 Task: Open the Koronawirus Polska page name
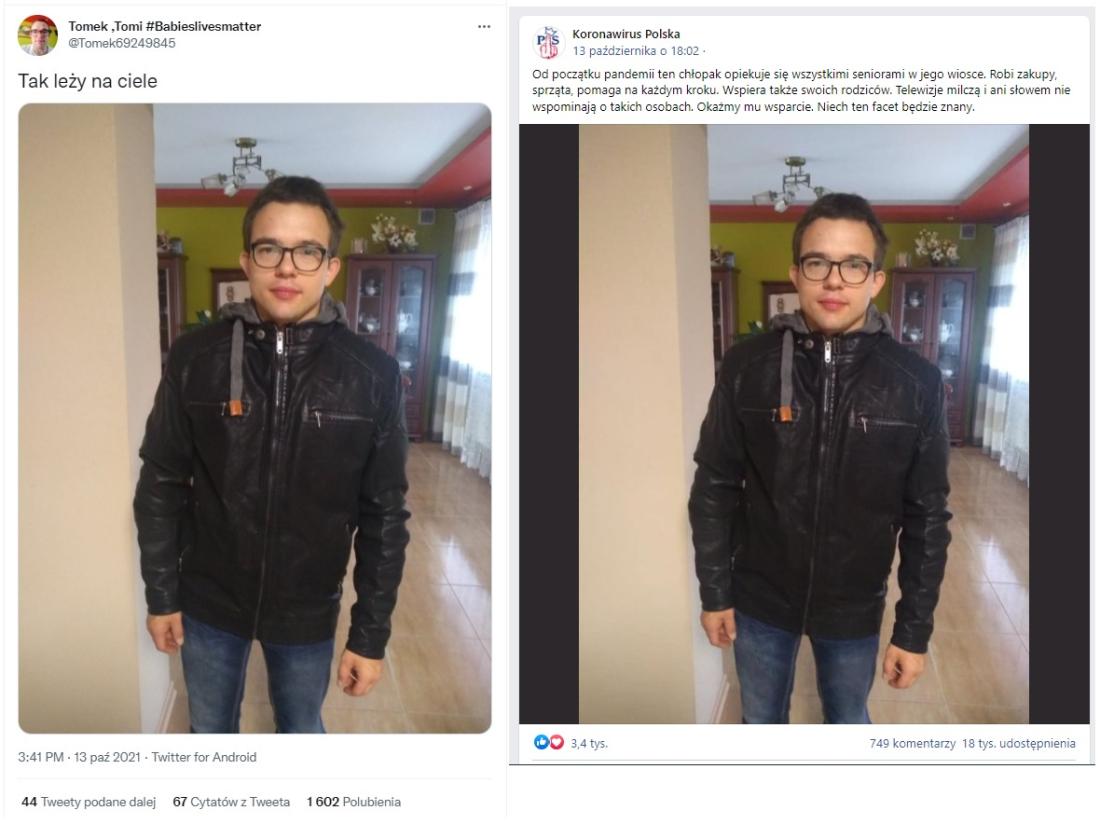click(x=626, y=34)
